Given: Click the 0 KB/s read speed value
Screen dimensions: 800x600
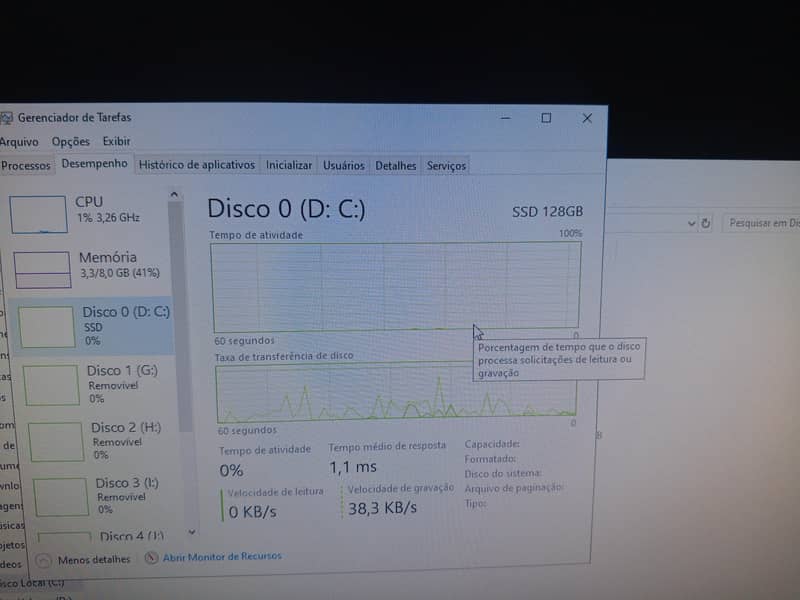Looking at the screenshot, I should tap(253, 512).
